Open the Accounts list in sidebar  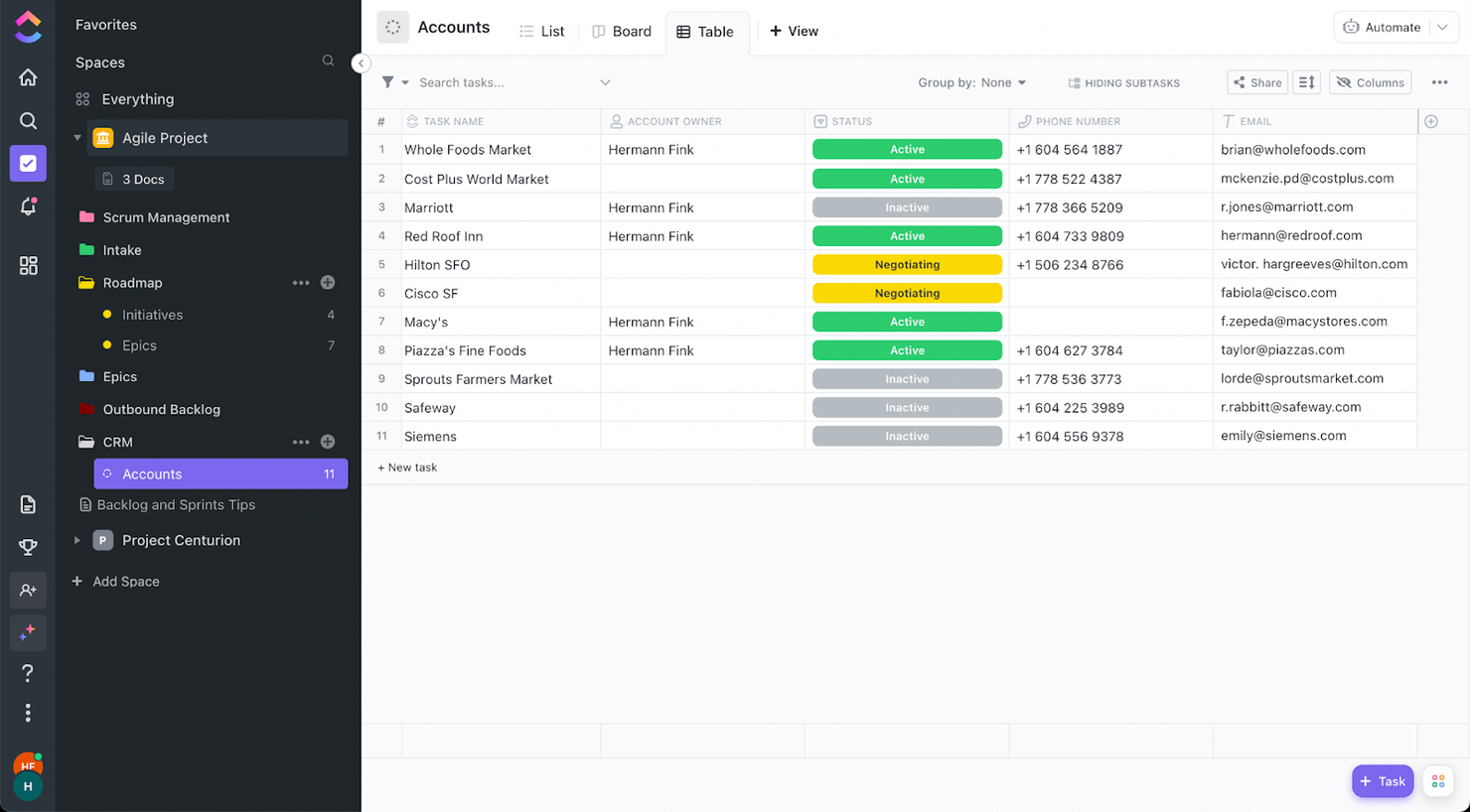(220, 474)
